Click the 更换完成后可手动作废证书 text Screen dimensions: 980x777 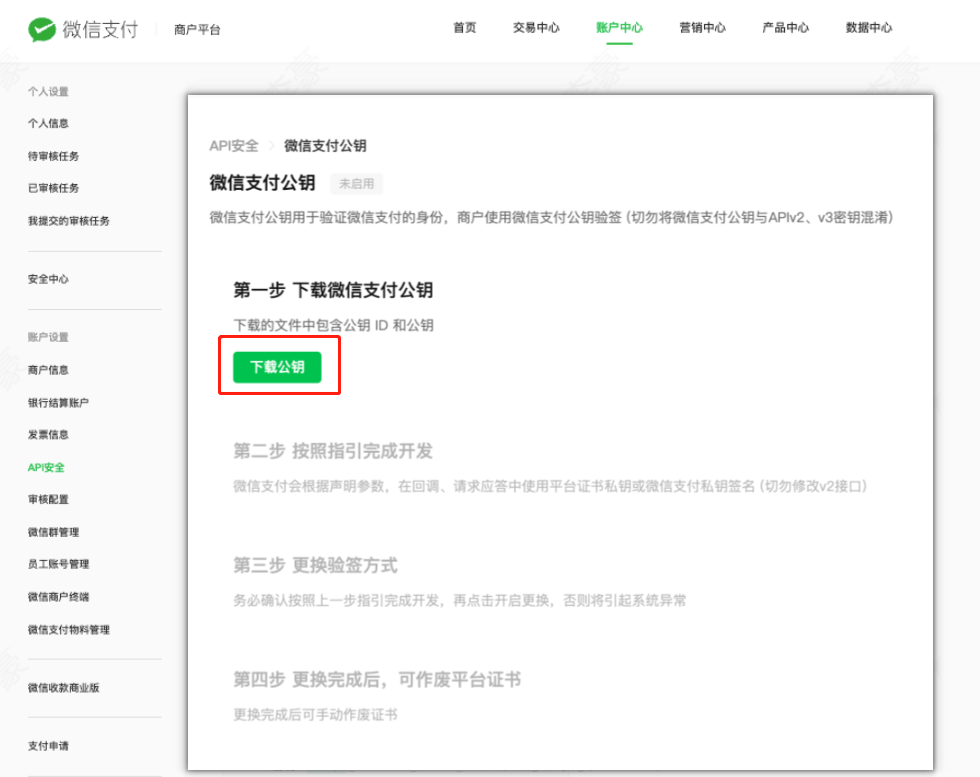(315, 714)
